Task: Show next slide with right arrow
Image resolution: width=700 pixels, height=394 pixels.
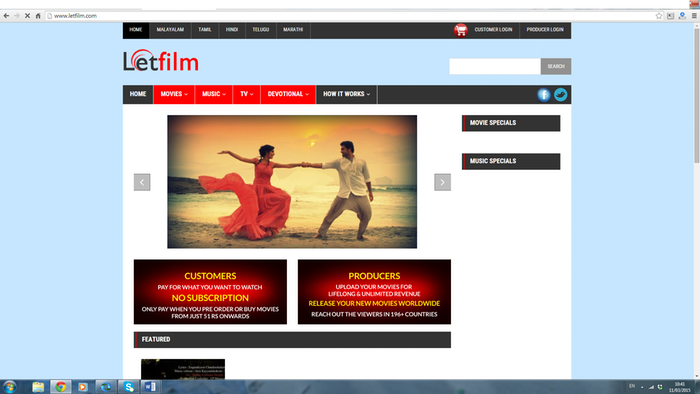Action: point(442,182)
